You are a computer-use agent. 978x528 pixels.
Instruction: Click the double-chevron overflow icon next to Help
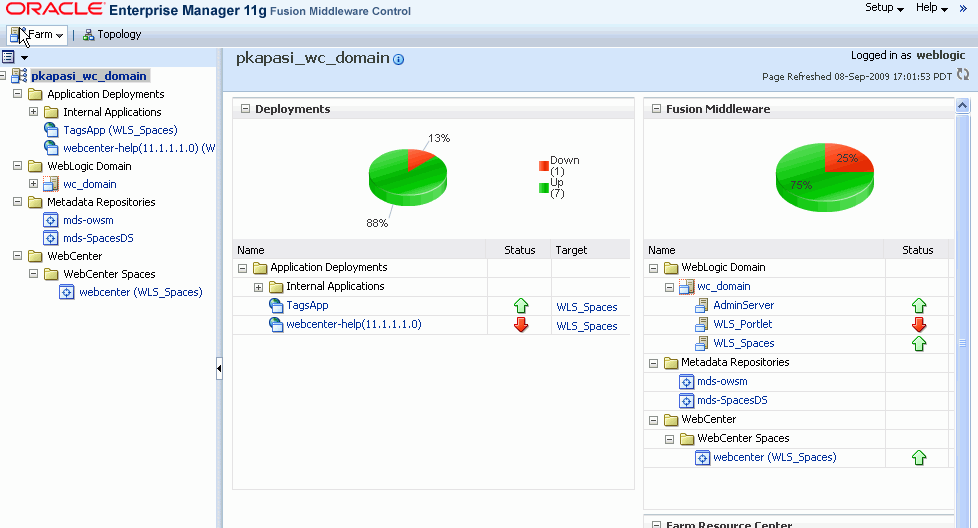[x=963, y=9]
